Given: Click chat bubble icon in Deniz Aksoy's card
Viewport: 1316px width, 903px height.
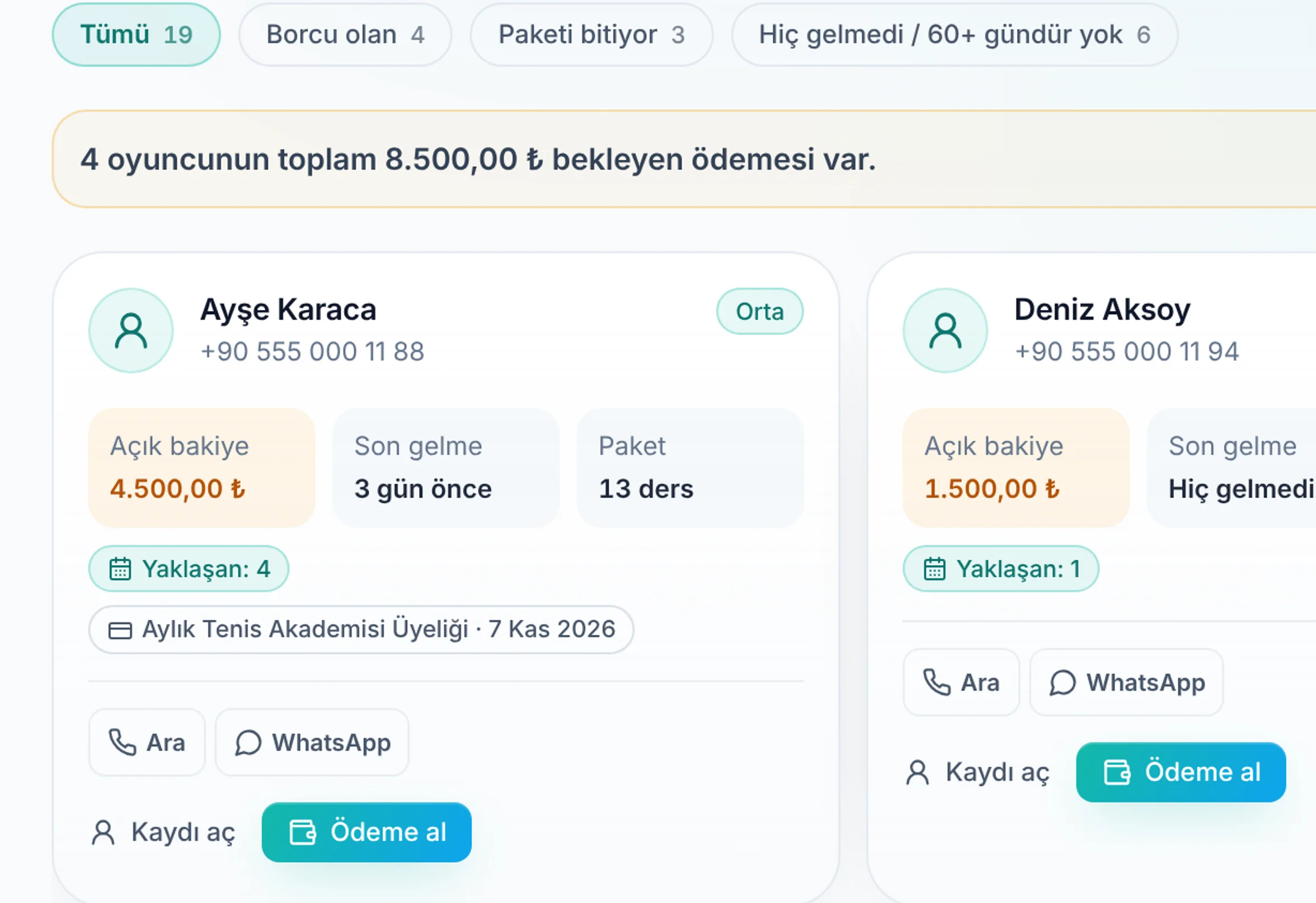Looking at the screenshot, I should pos(1063,682).
